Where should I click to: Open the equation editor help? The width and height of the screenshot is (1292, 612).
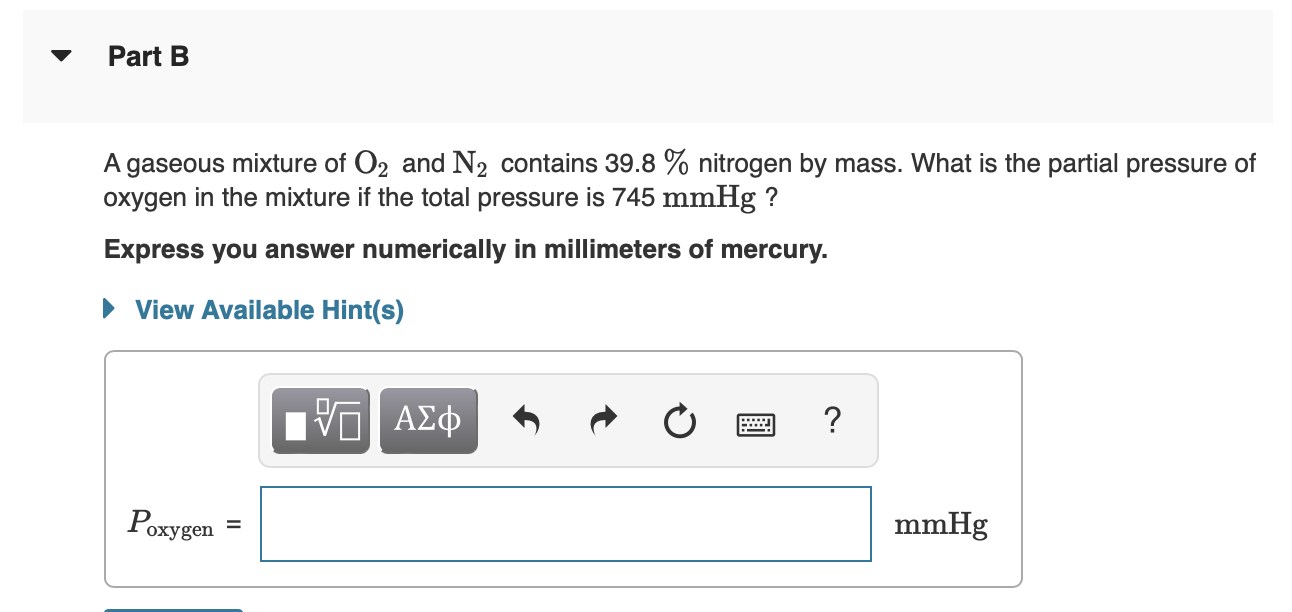[x=832, y=421]
